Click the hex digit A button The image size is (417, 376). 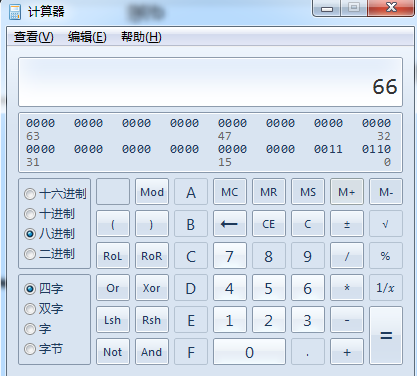pyautogui.click(x=191, y=192)
